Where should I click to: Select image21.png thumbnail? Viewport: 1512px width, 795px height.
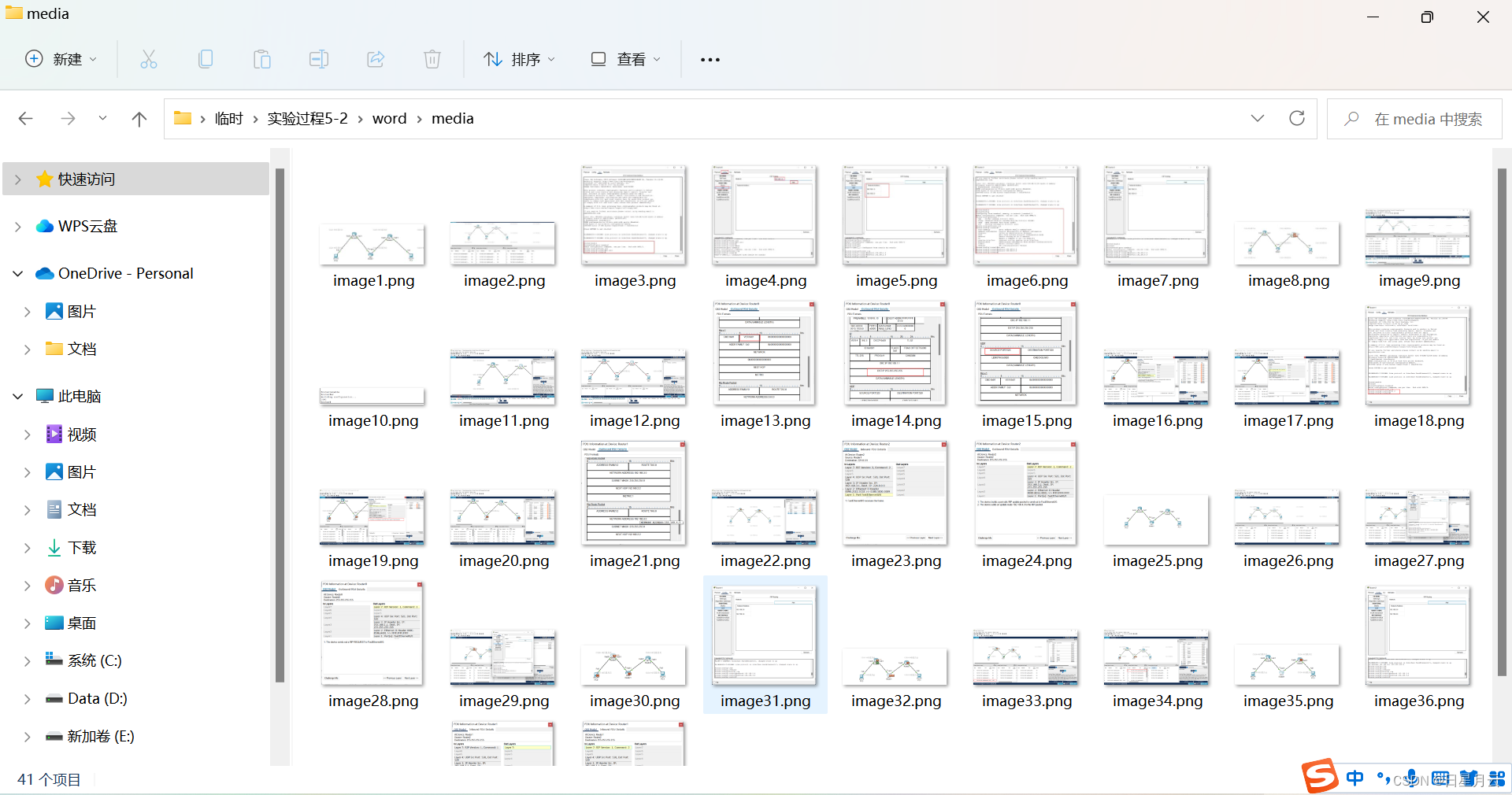coord(634,493)
